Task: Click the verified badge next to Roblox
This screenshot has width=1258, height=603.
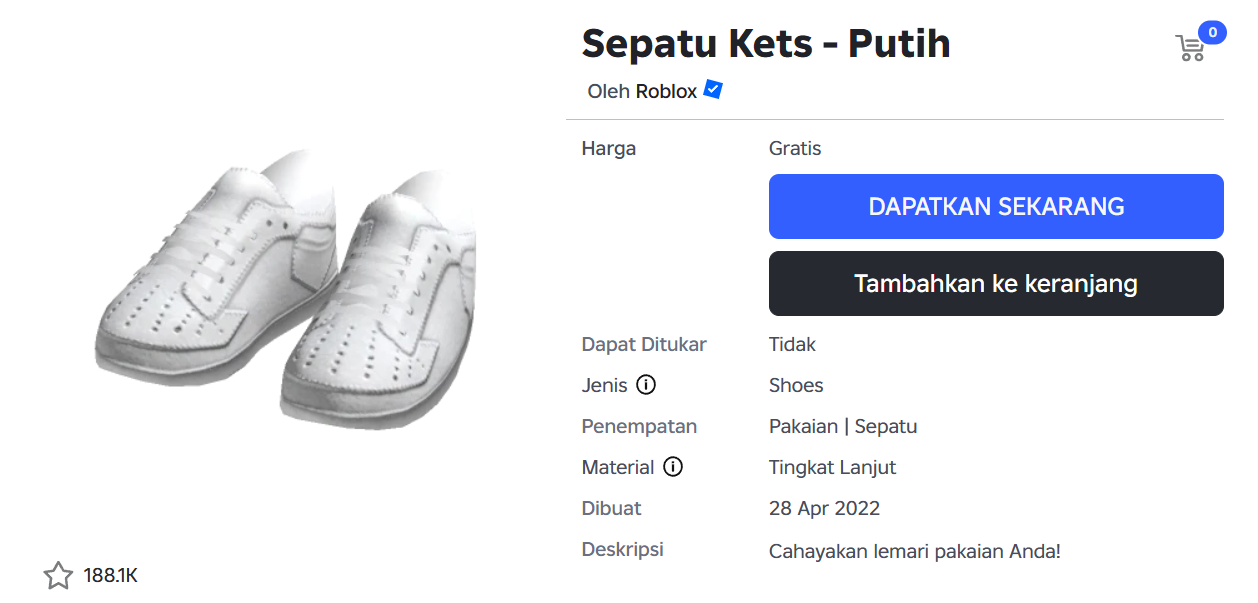Action: click(x=711, y=90)
